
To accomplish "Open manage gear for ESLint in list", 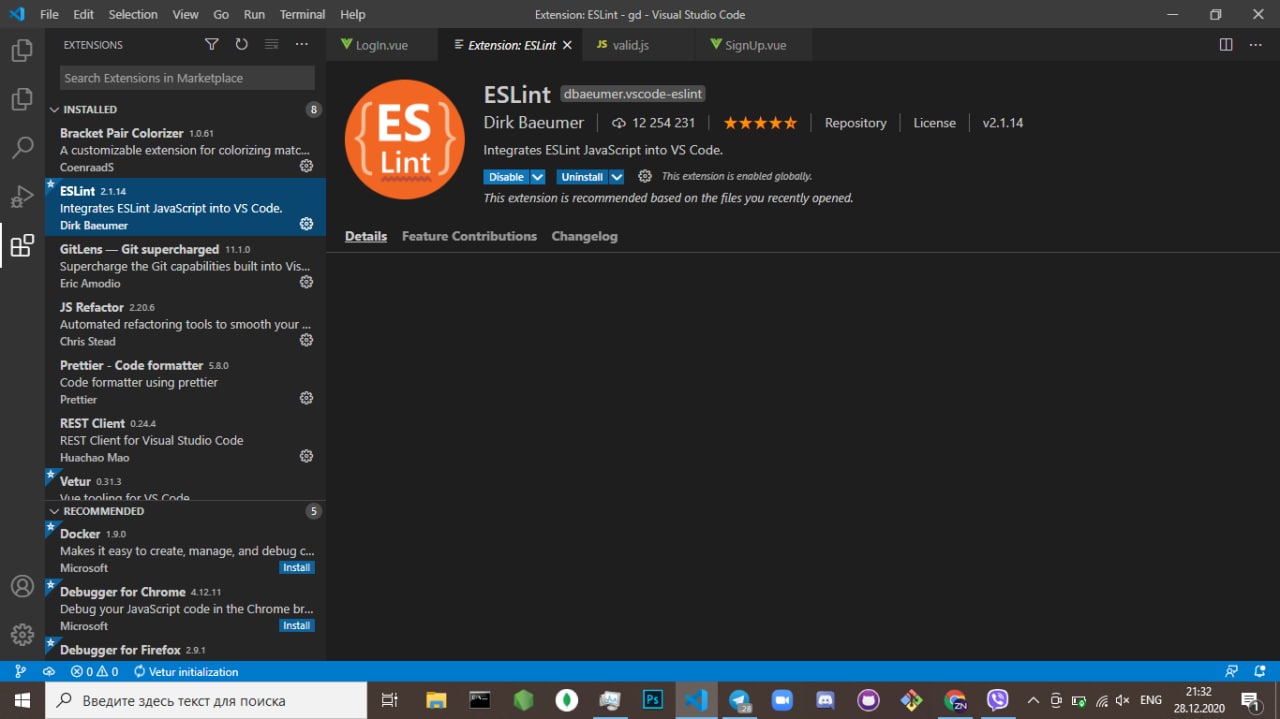I will (307, 224).
